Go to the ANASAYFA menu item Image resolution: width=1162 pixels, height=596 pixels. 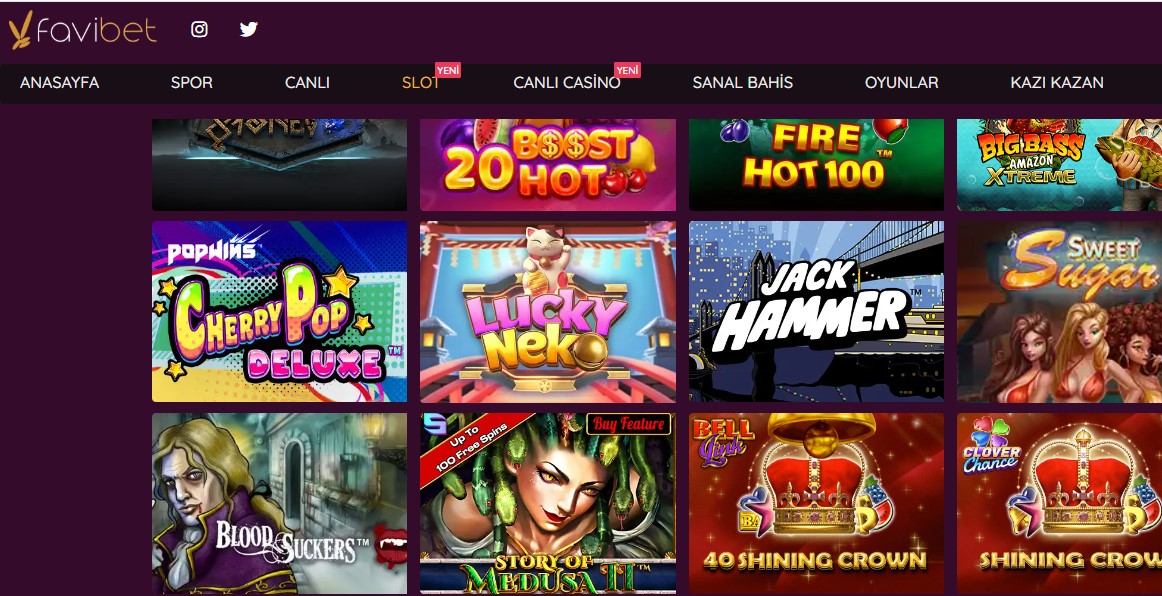pos(59,83)
